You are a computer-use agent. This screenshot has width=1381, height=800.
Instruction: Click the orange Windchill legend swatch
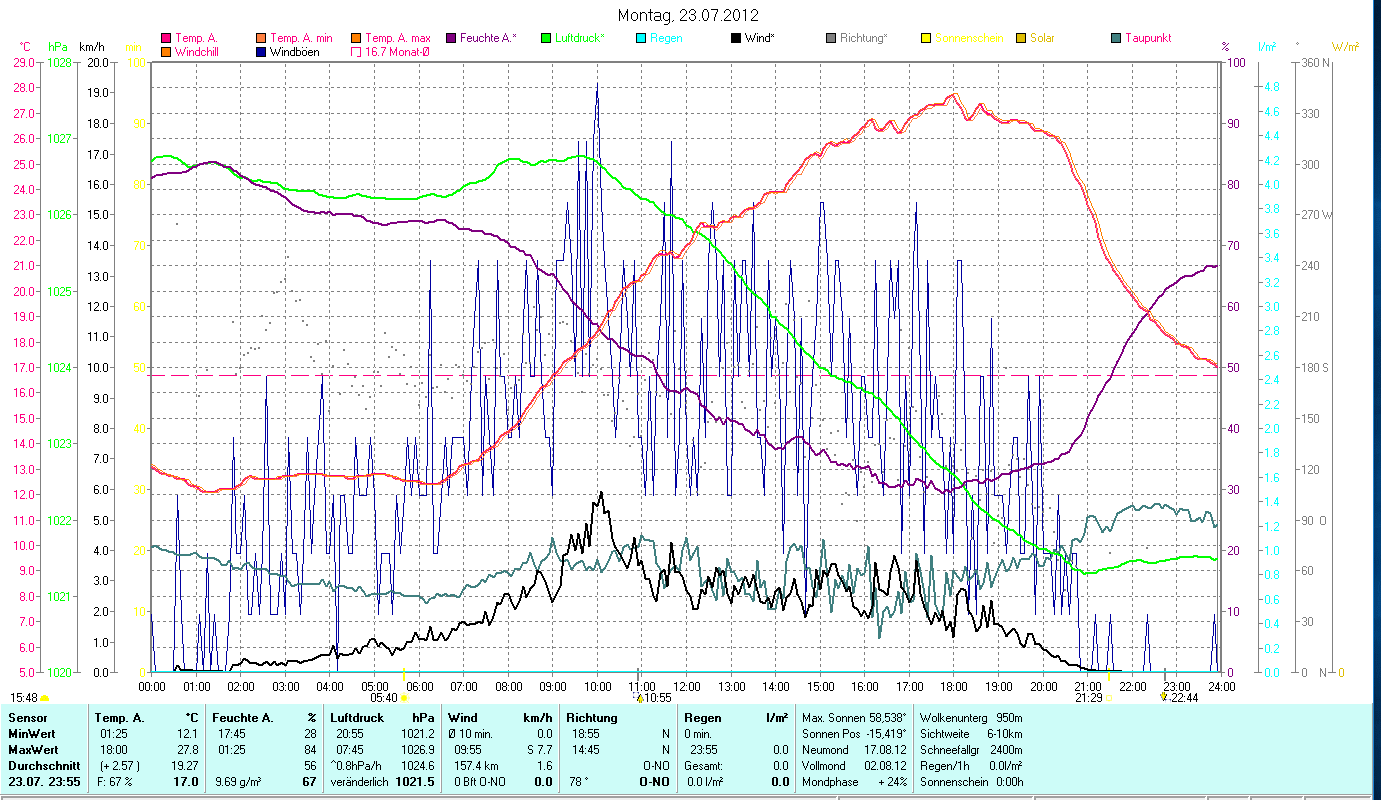point(166,51)
